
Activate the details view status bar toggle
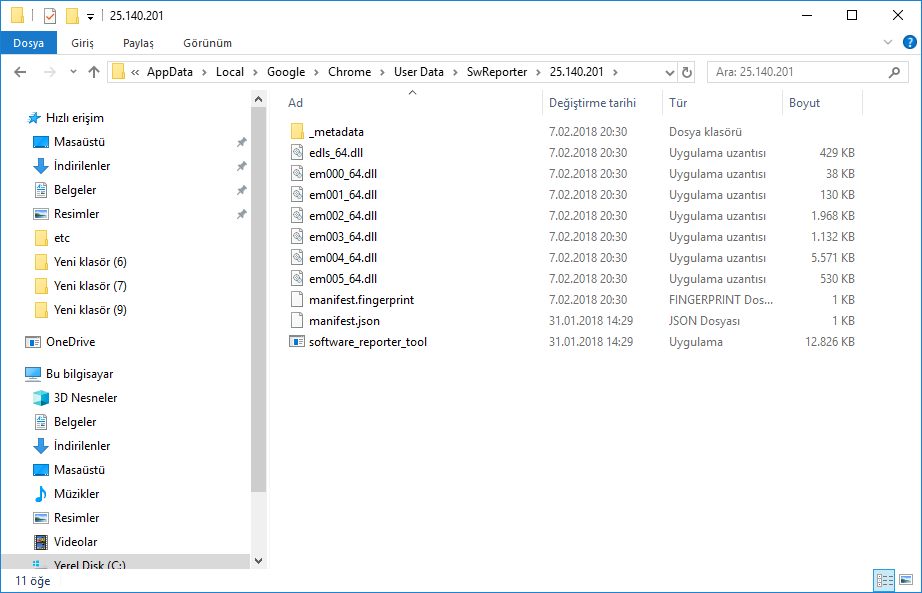pos(884,580)
